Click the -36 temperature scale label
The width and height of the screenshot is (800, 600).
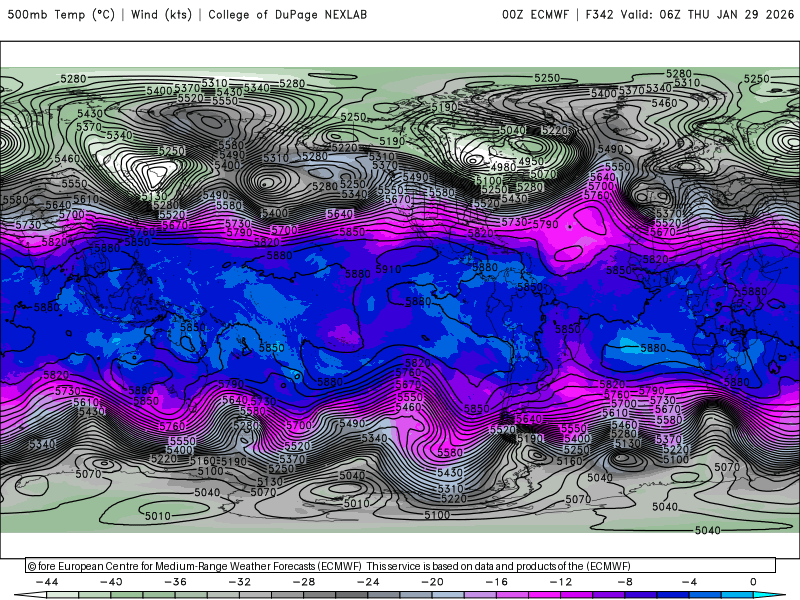[175, 582]
